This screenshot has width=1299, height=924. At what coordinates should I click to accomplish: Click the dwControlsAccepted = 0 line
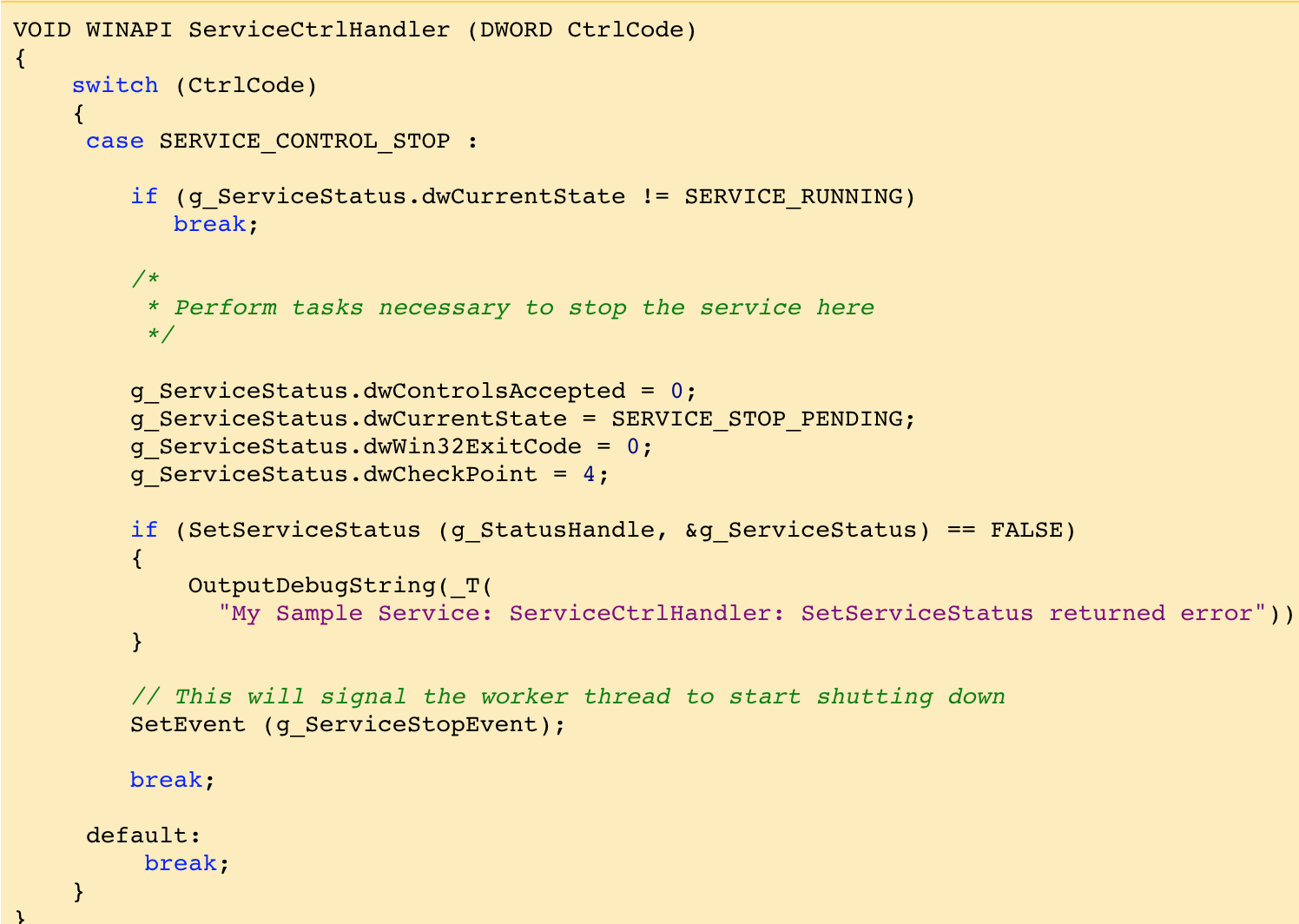coord(414,391)
